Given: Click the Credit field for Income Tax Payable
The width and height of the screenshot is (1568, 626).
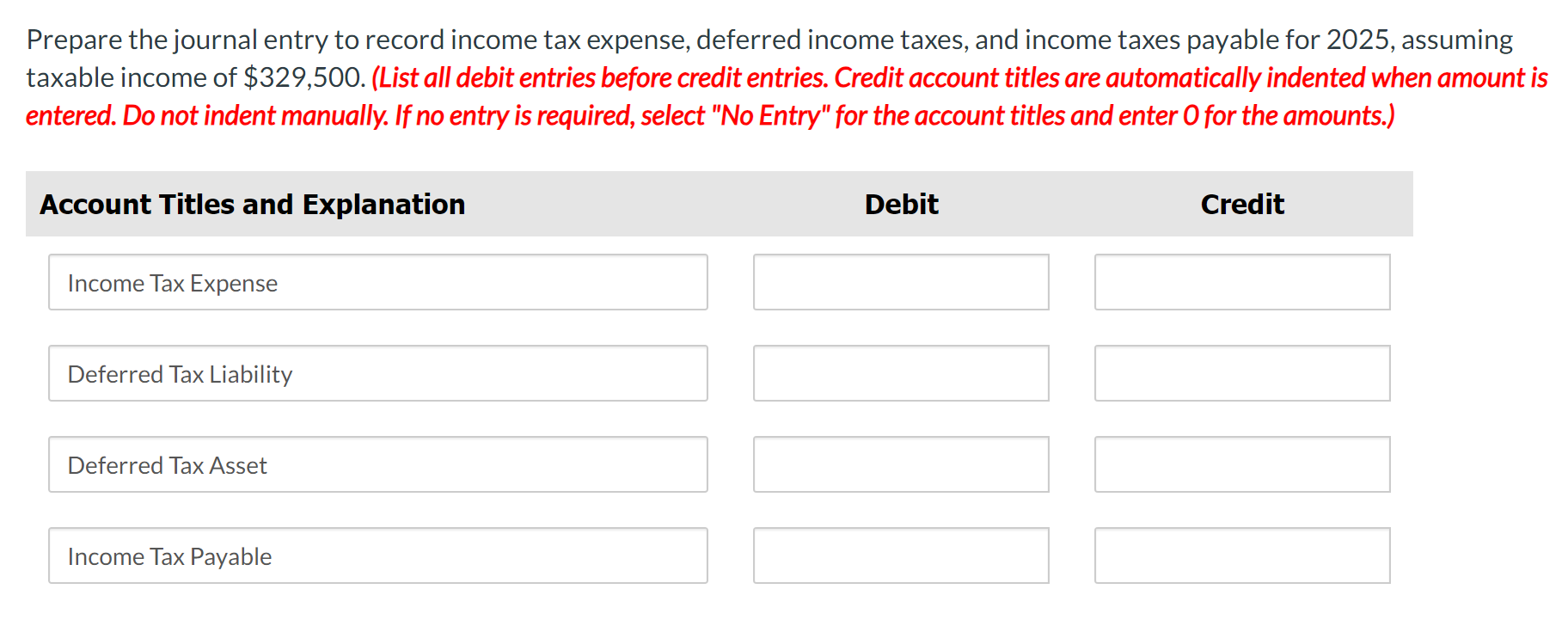Looking at the screenshot, I should (x=1242, y=555).
